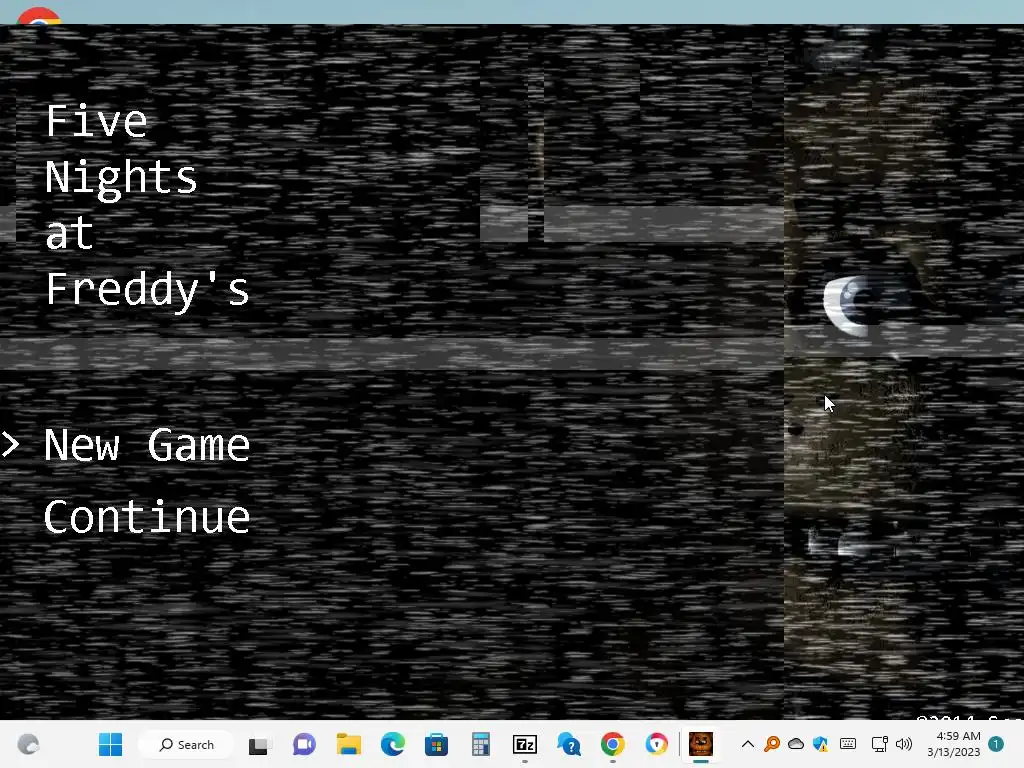This screenshot has width=1024, height=768.
Task: Launch Microsoft Edge from the taskbar
Action: tap(392, 744)
